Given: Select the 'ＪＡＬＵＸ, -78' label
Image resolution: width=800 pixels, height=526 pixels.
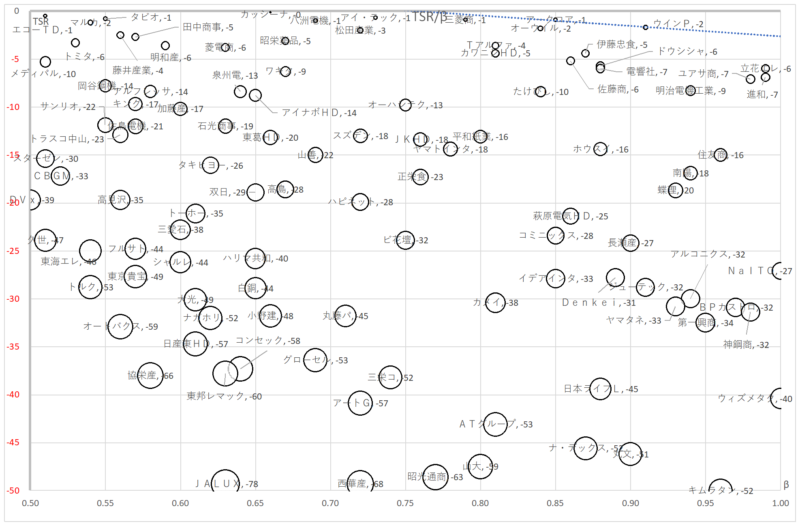Looking at the screenshot, I should pyautogui.click(x=227, y=484).
